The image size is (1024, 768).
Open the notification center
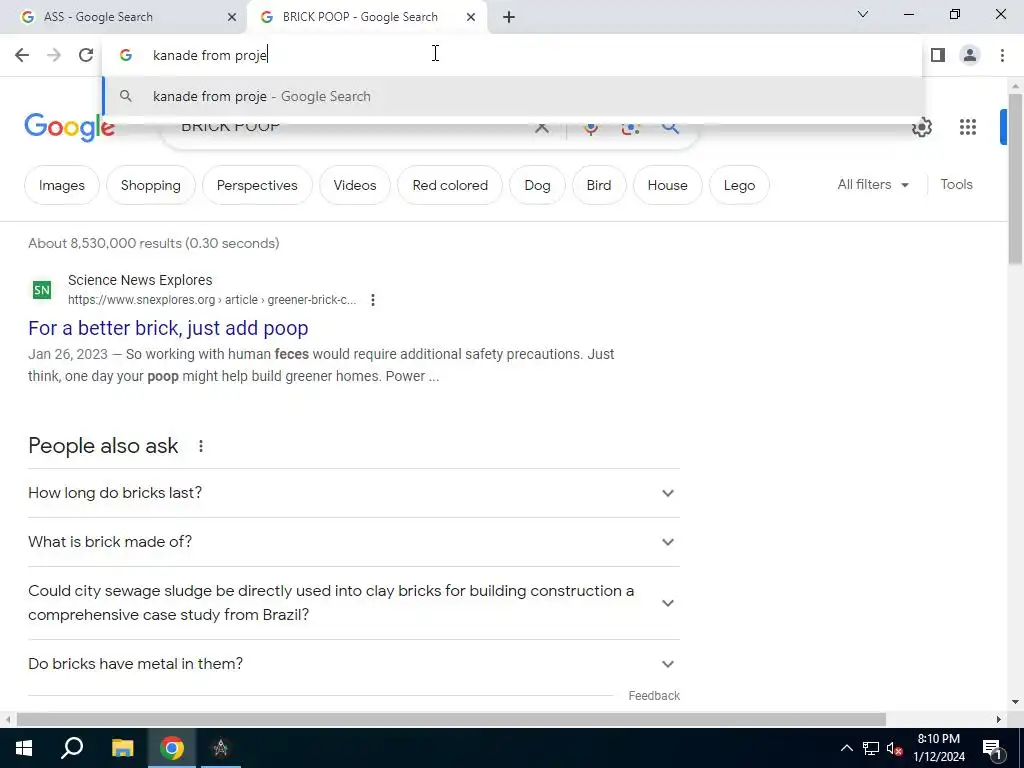(991, 748)
